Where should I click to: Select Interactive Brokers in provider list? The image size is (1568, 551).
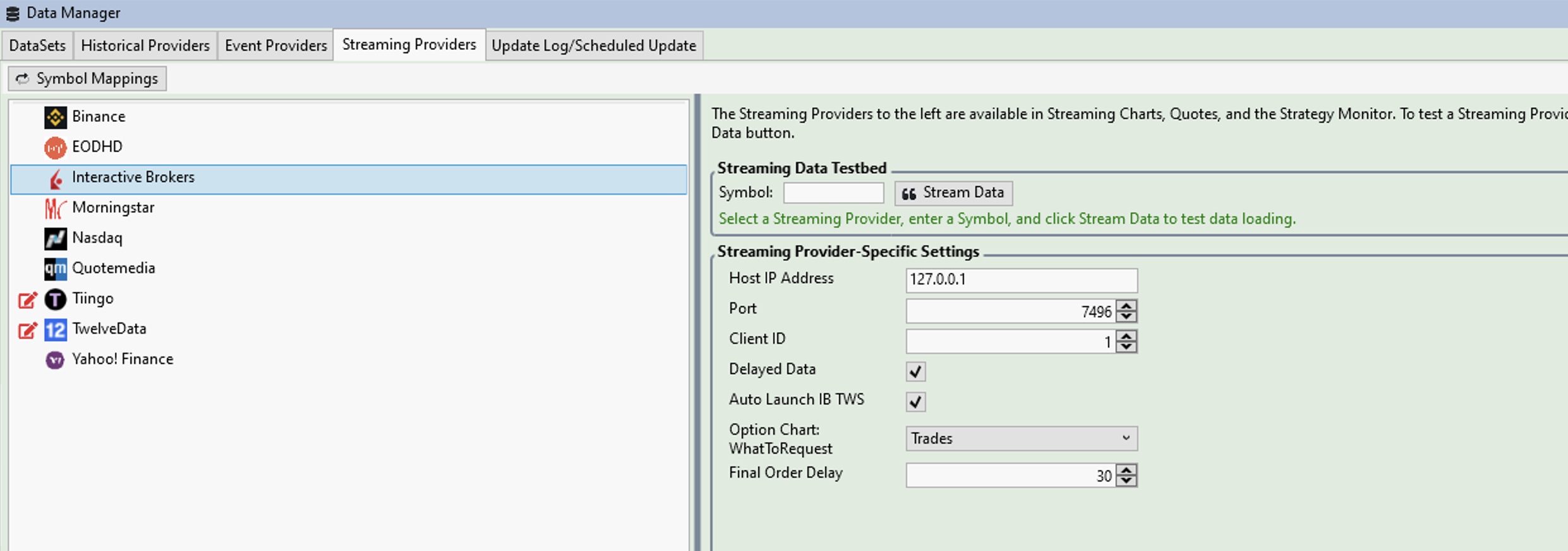click(133, 178)
